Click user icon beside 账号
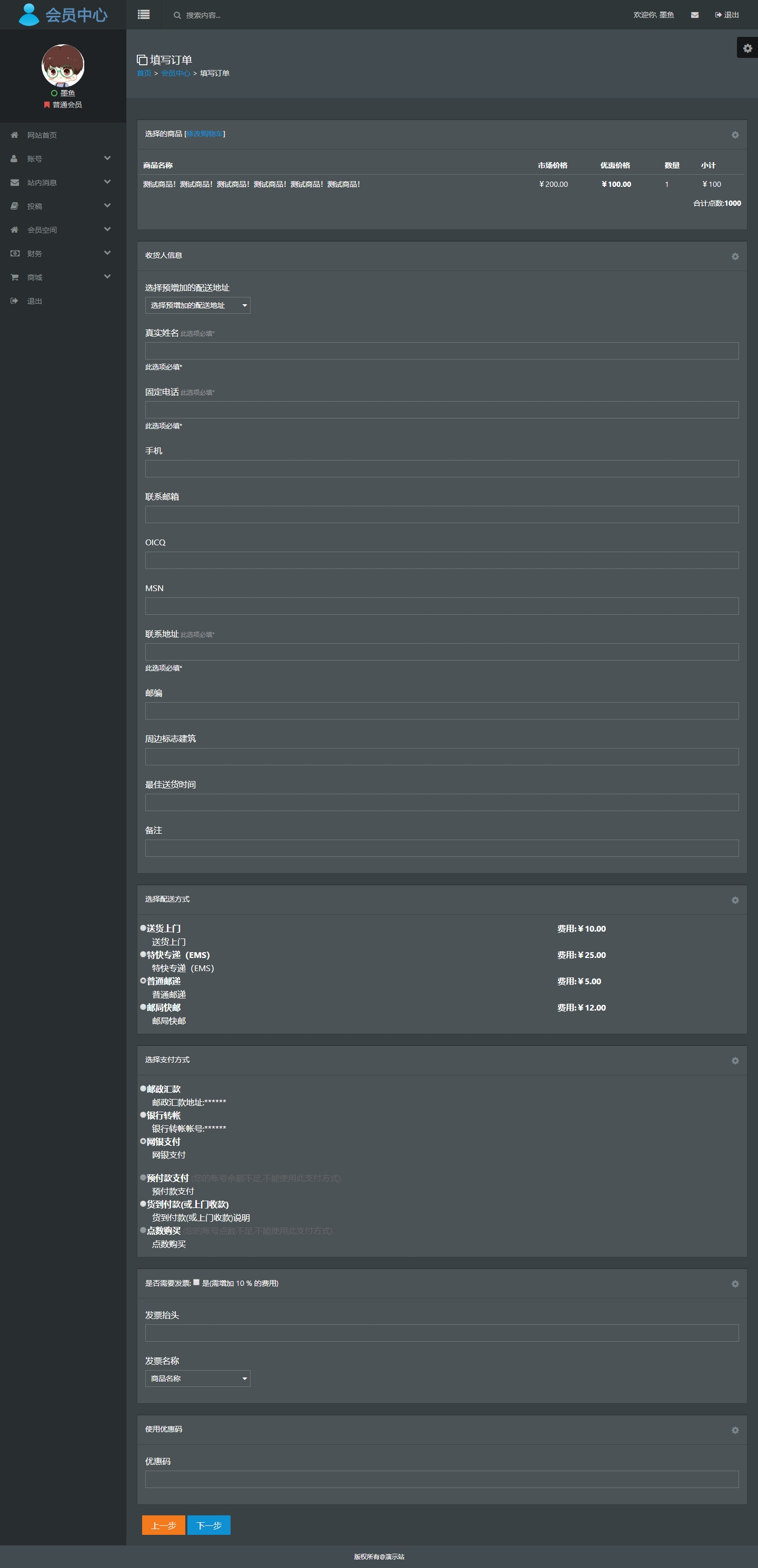Viewport: 758px width, 1568px height. point(14,159)
